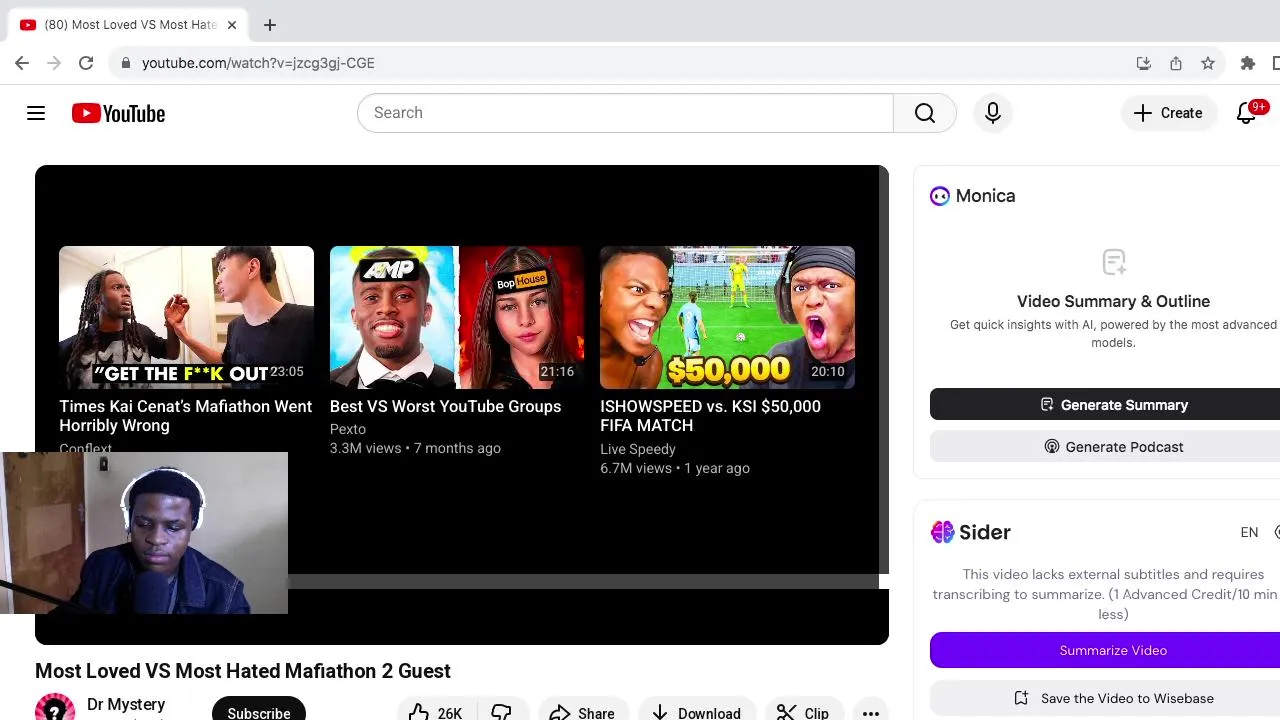Bookmark this page with star icon

[x=1208, y=63]
